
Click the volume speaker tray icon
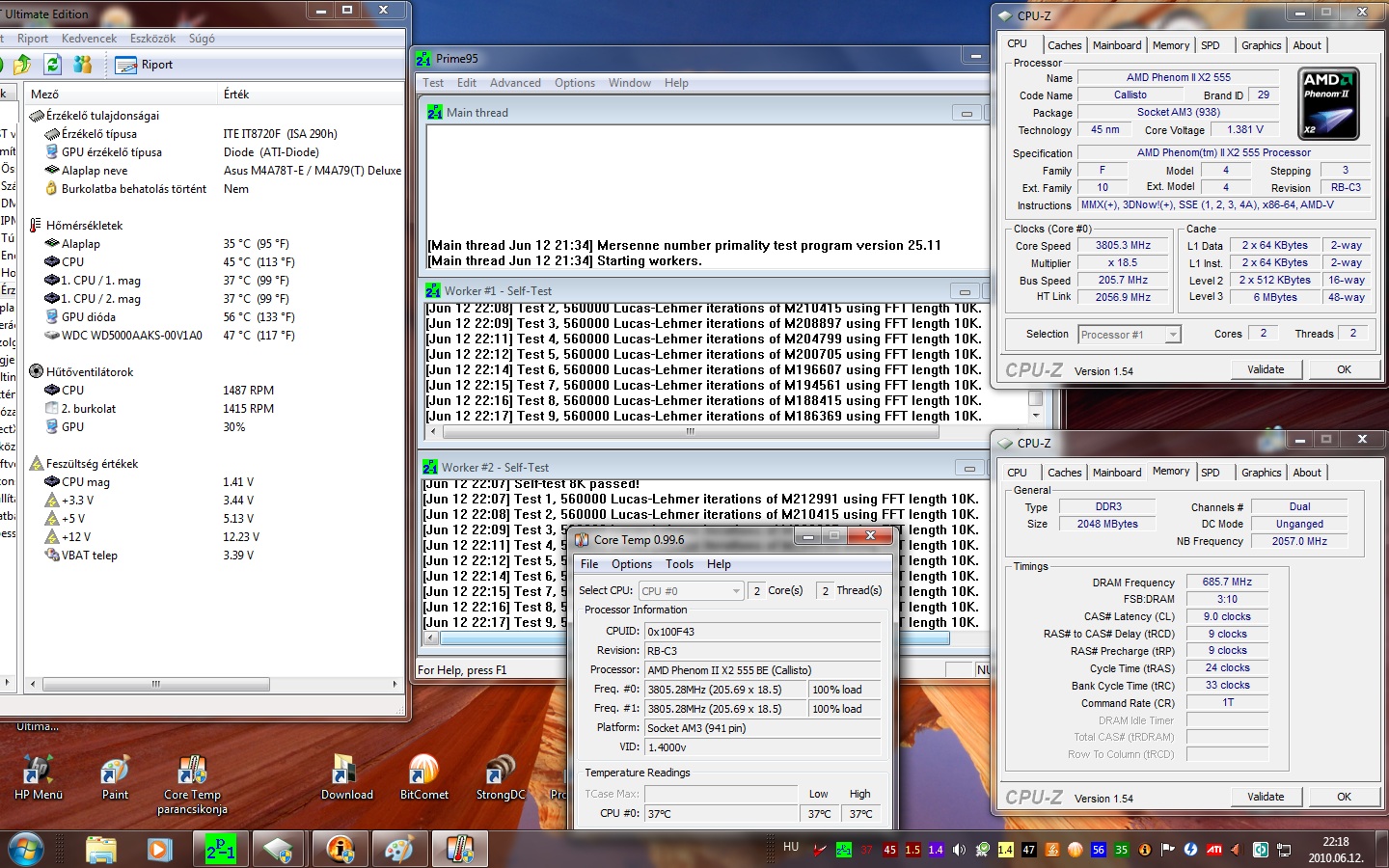point(959,850)
